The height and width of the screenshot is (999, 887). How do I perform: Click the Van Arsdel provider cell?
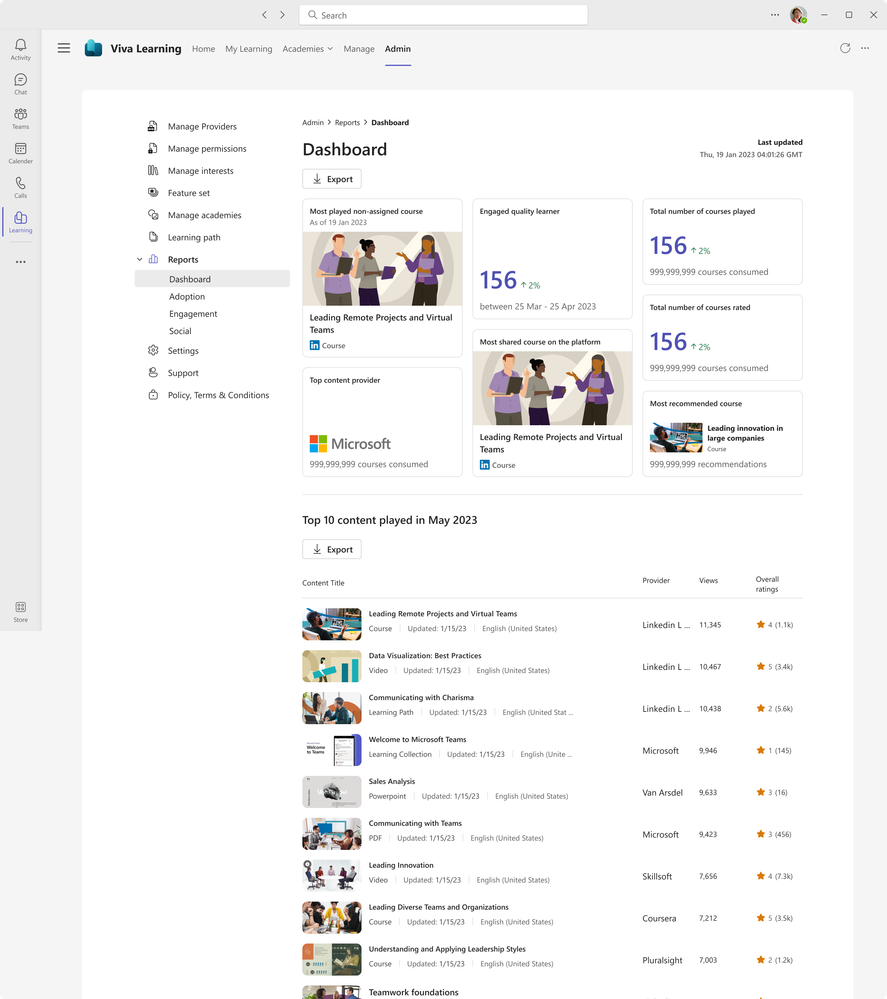point(663,793)
